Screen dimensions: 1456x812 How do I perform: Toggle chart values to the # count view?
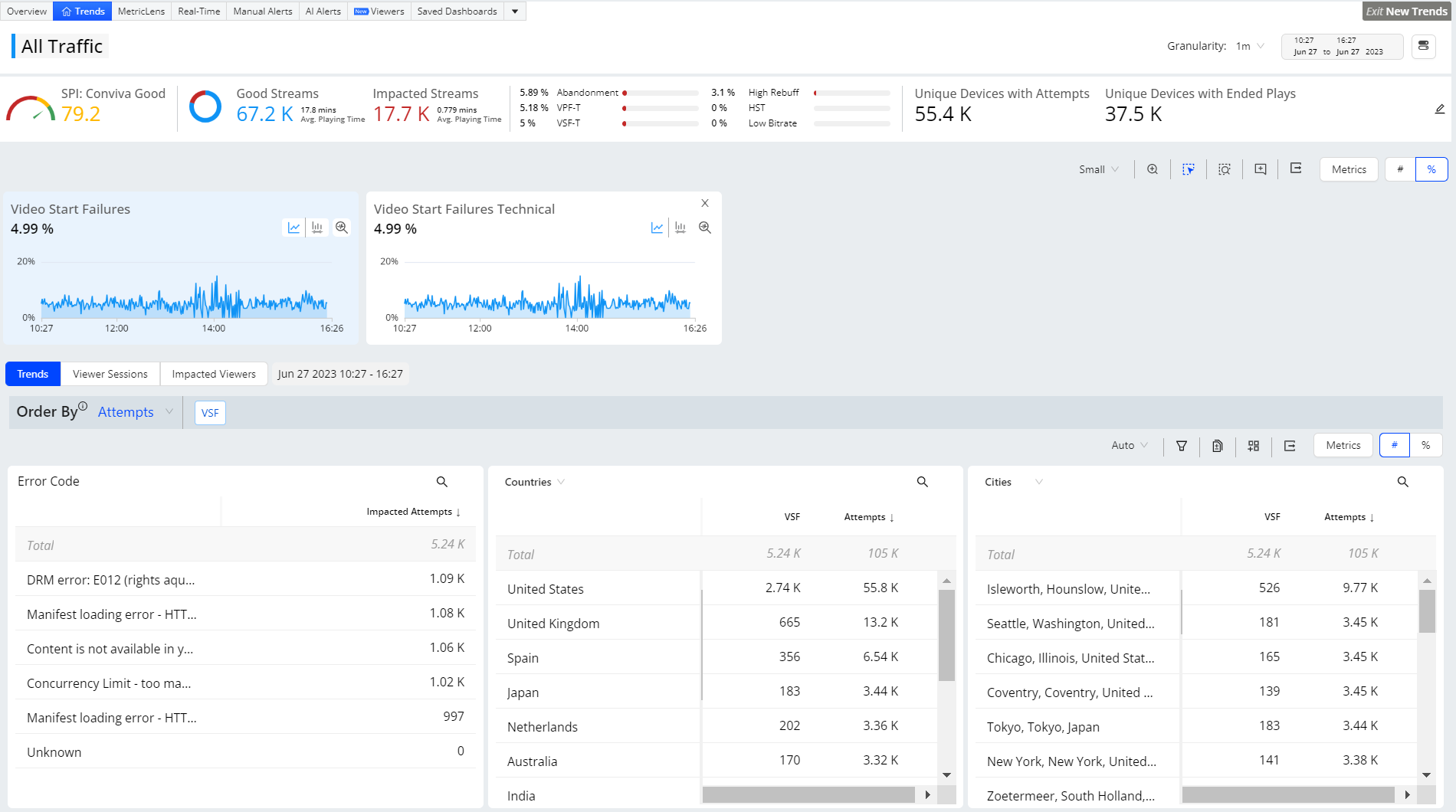tap(1400, 169)
